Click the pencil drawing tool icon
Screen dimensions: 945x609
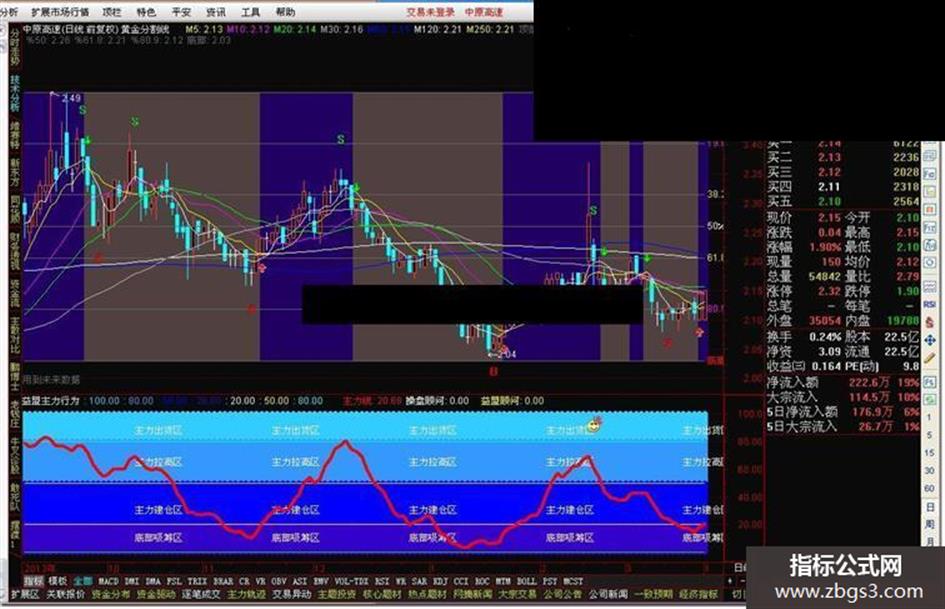[930, 359]
